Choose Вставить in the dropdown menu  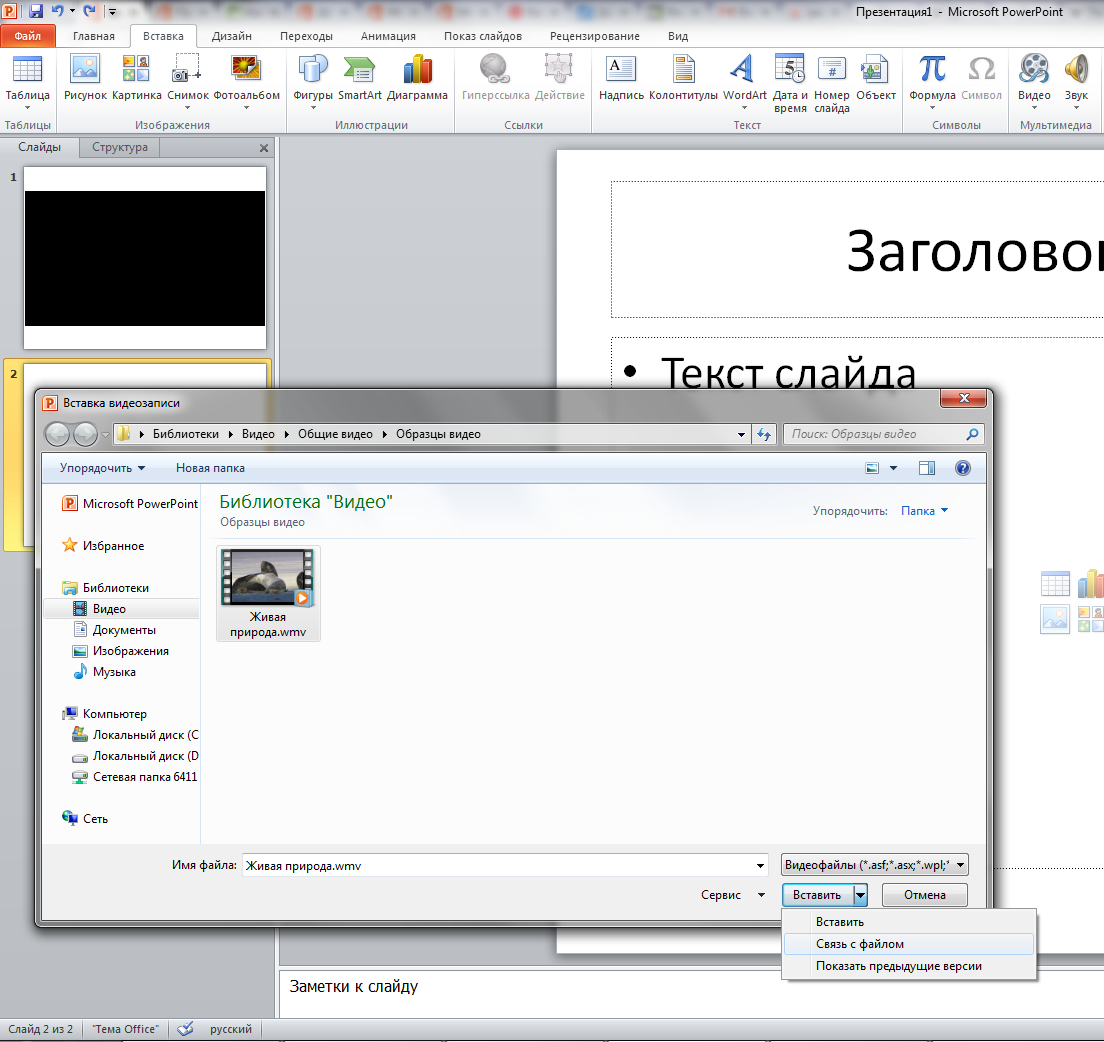(x=908, y=922)
